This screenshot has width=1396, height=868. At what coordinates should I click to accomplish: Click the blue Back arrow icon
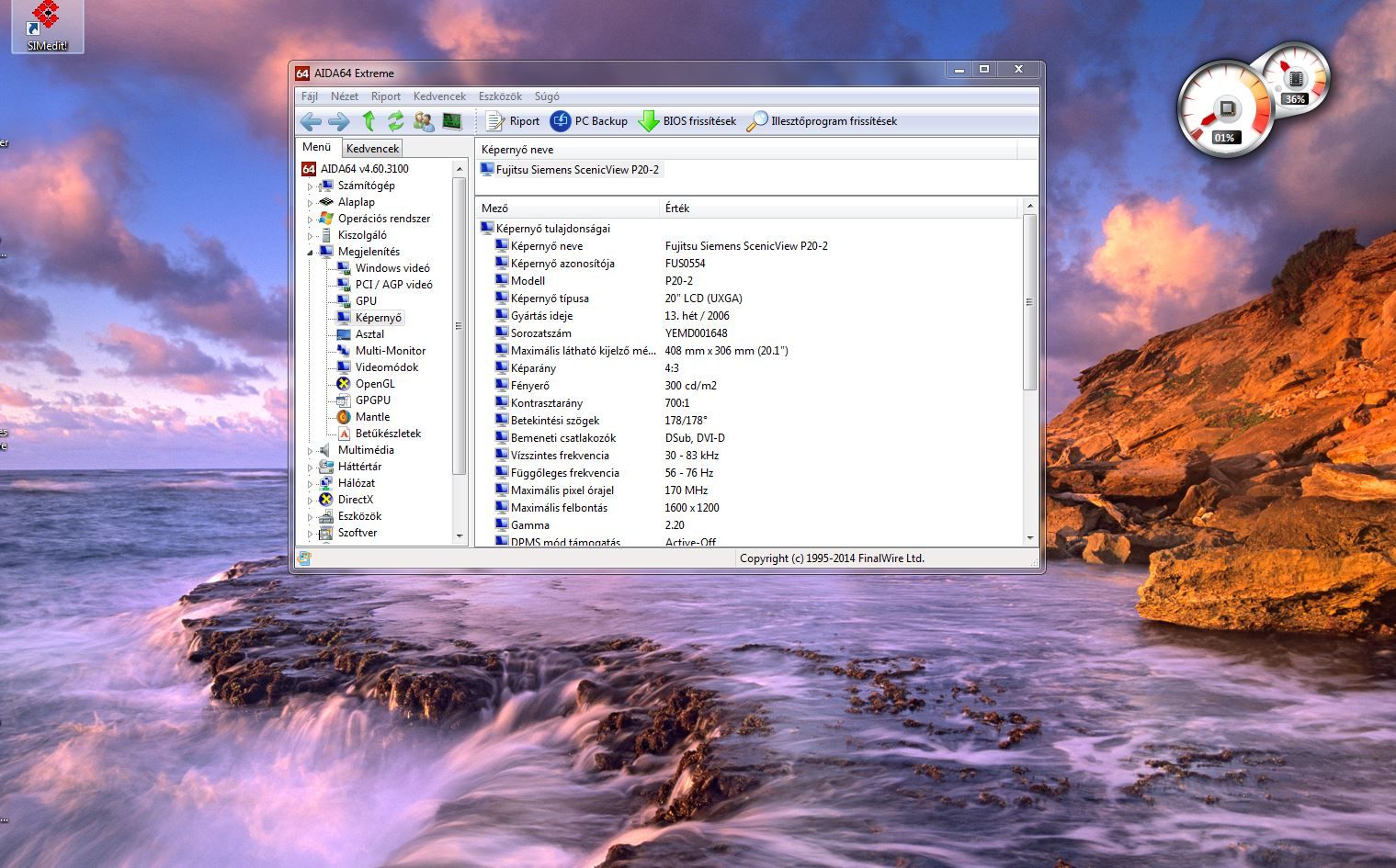[311, 121]
